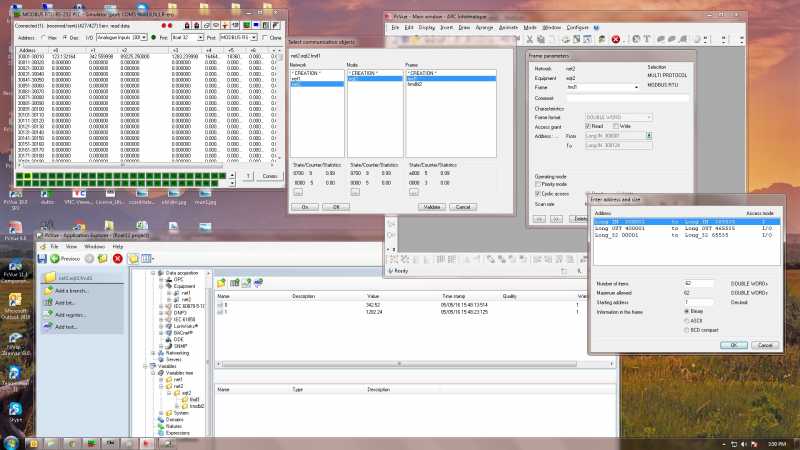Viewport: 800px width, 450px height.
Task: Toggle the Clone checkbox in Modbus simulator
Action: coord(265,38)
